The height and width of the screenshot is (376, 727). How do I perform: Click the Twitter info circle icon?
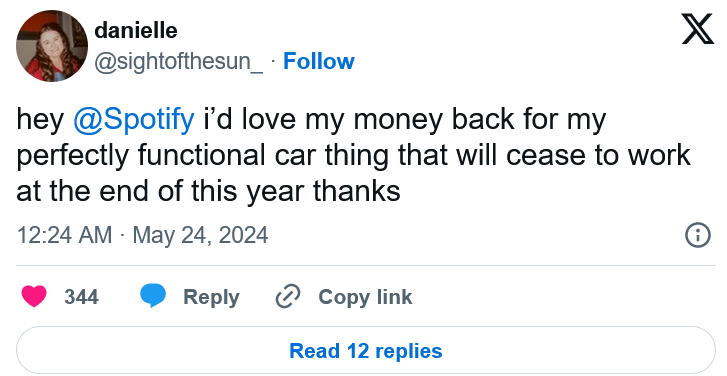[x=698, y=235]
